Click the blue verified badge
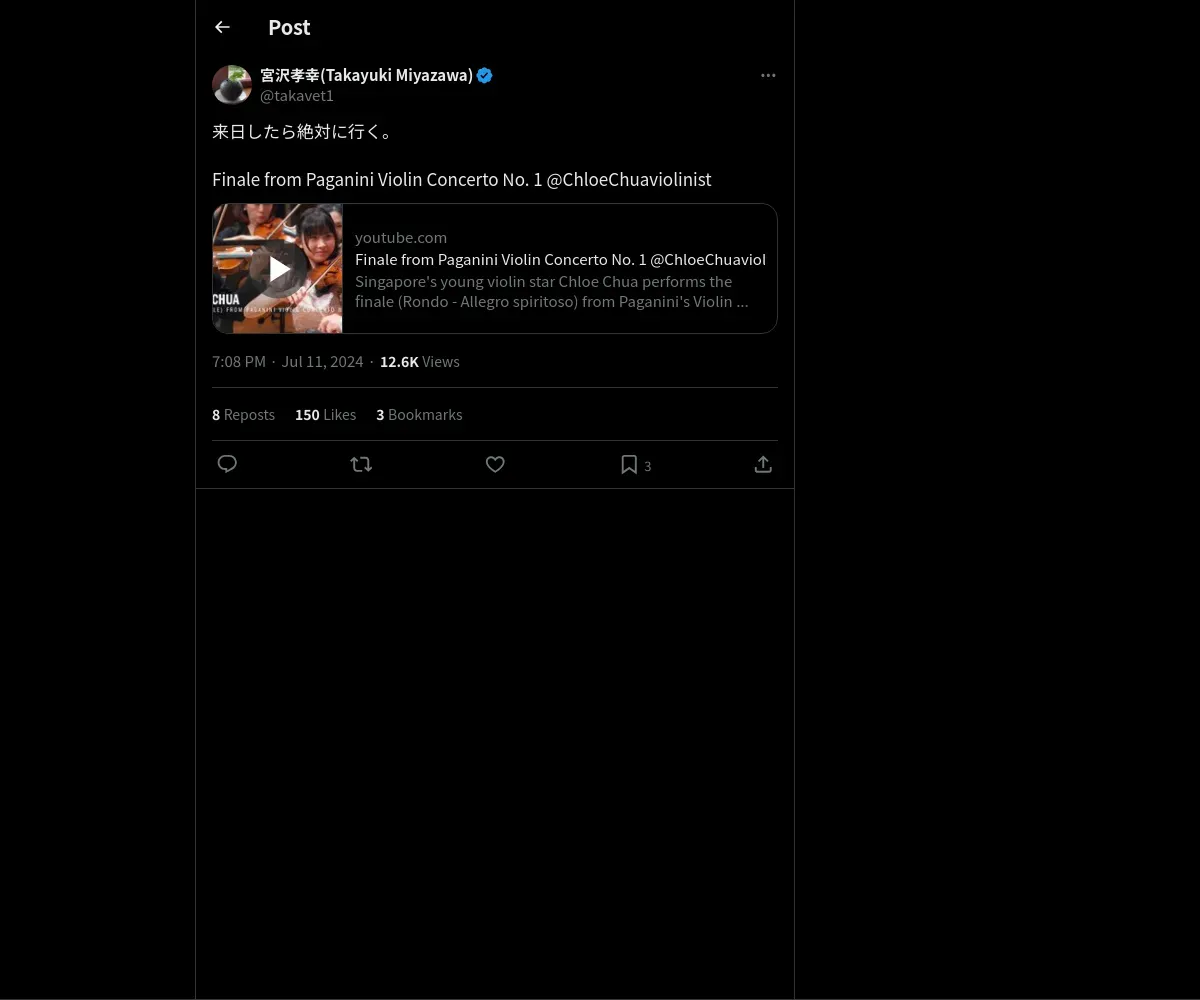The image size is (1200, 1000). point(485,75)
